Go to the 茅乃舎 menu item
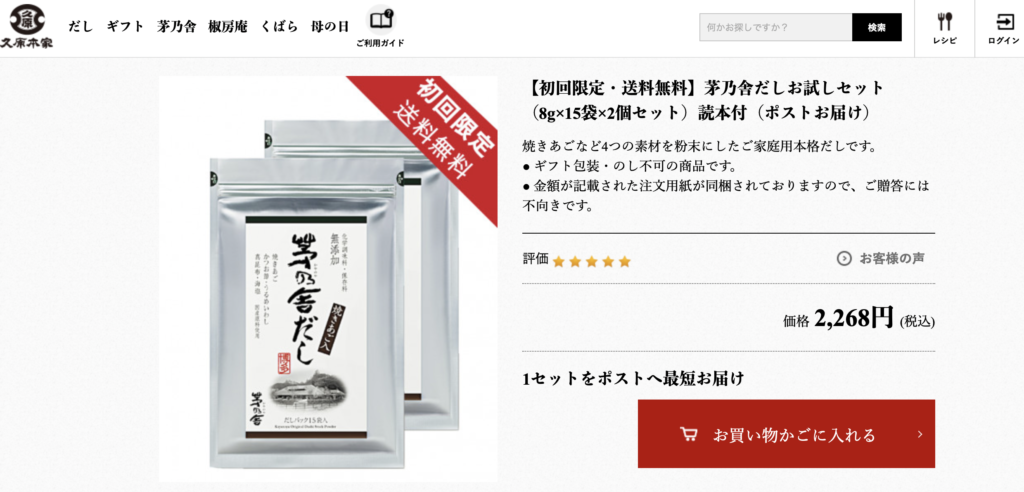The image size is (1024, 492). click(x=176, y=27)
